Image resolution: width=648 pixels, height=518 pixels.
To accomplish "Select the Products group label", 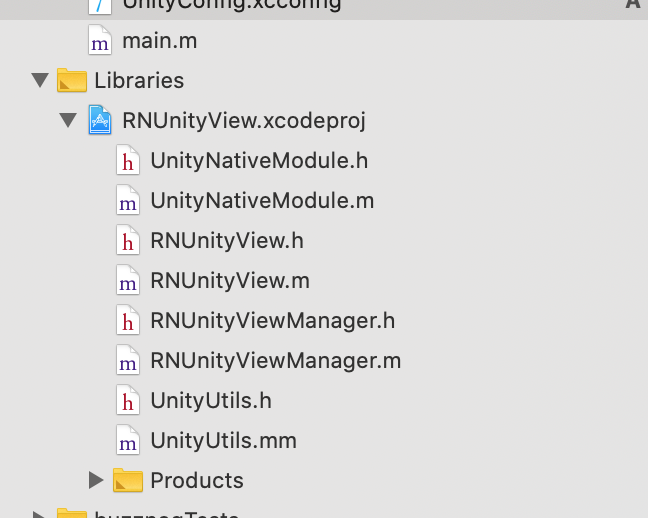I will pos(197,480).
